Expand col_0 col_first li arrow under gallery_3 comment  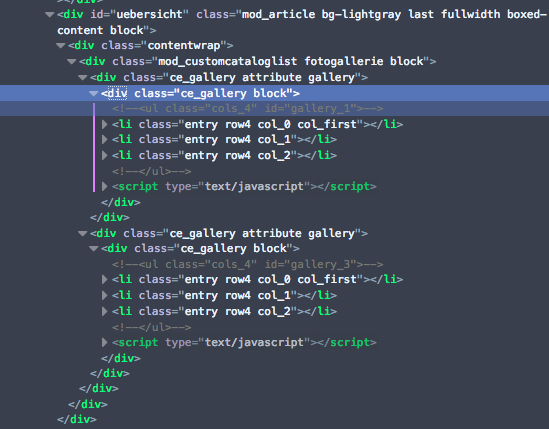click(x=104, y=279)
